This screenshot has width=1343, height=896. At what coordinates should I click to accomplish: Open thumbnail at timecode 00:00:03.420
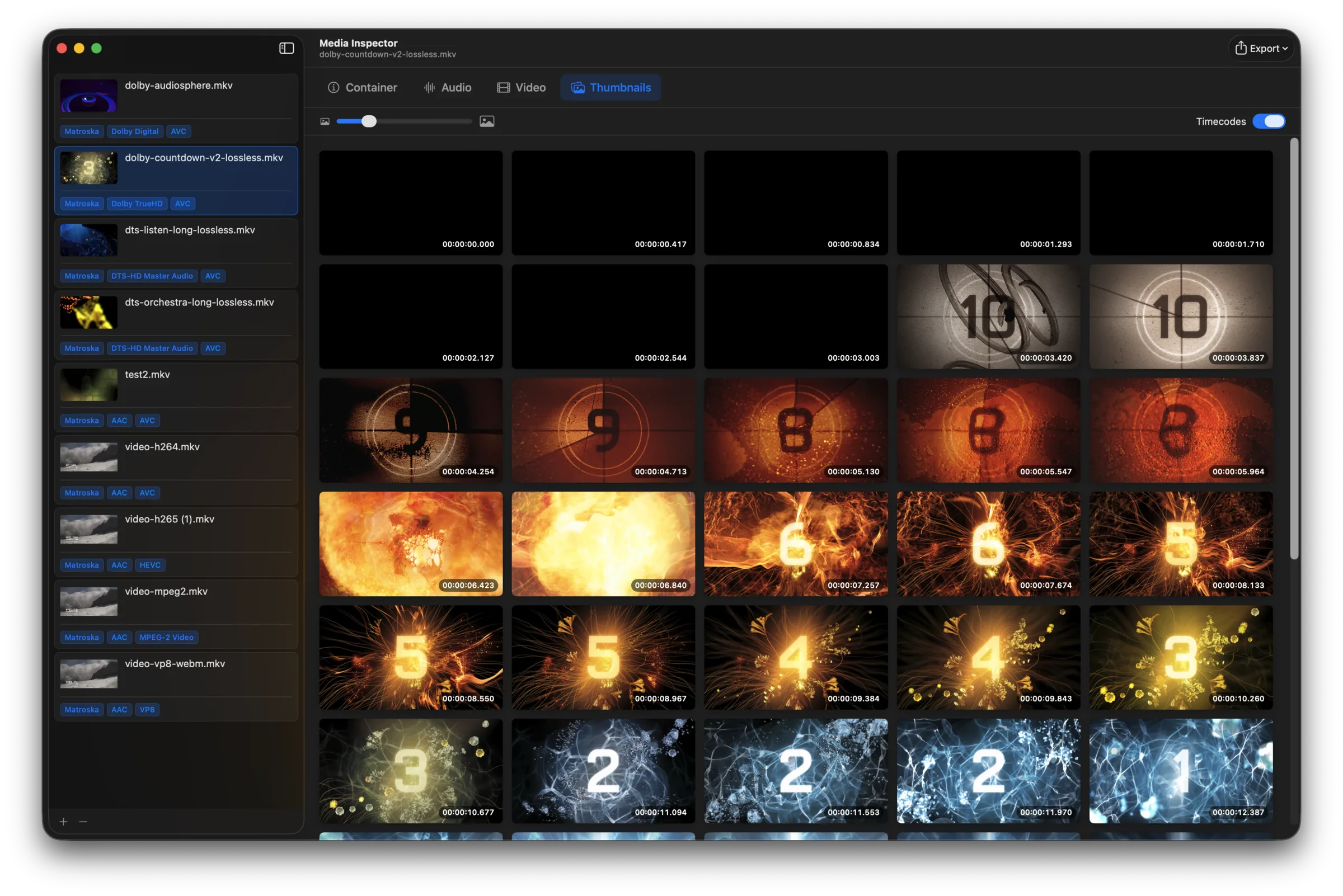point(989,317)
